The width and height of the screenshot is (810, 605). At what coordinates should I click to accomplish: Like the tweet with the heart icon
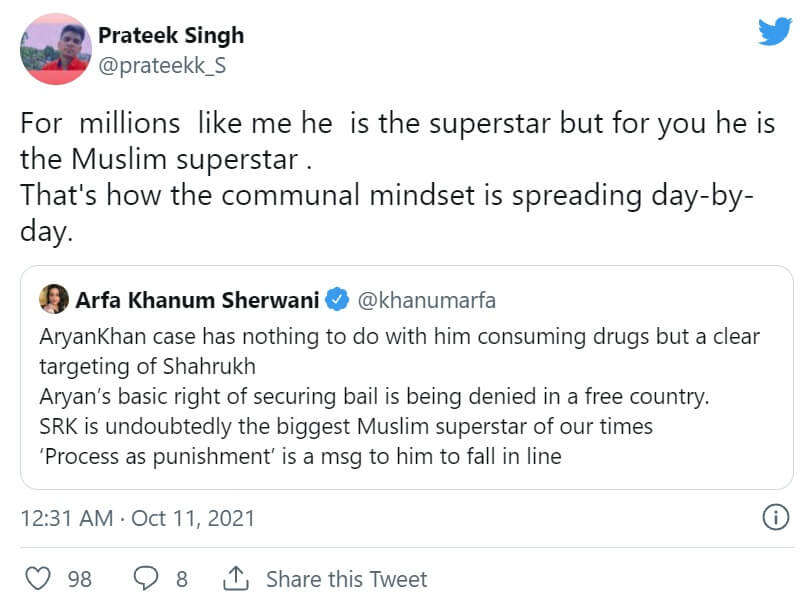point(37,579)
